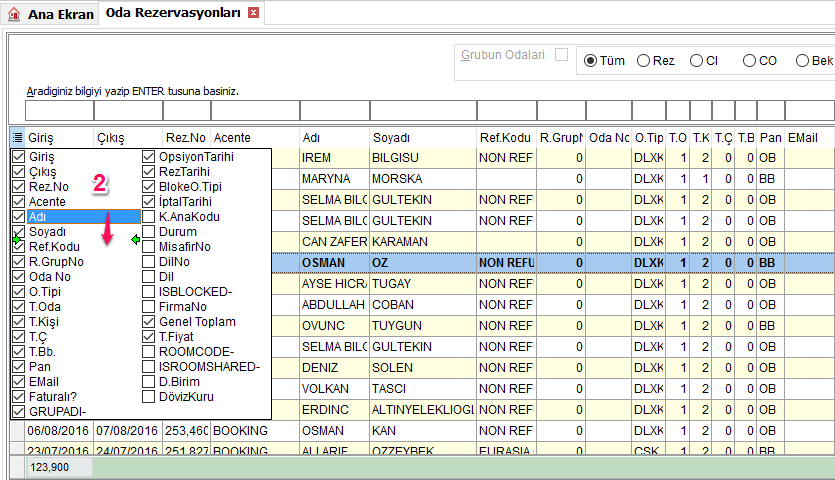Uncheck the Rez.No column checkbox
The width and height of the screenshot is (835, 480).
[19, 186]
